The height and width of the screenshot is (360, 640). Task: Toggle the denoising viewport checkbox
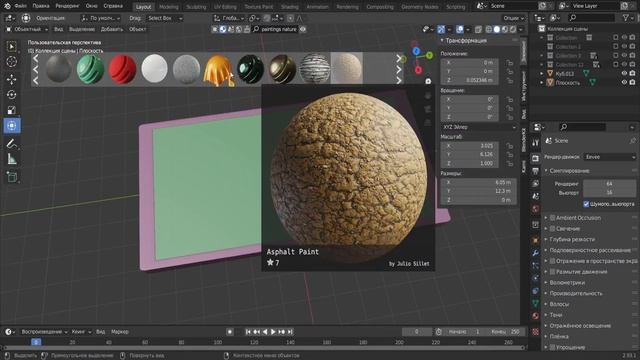[586, 204]
